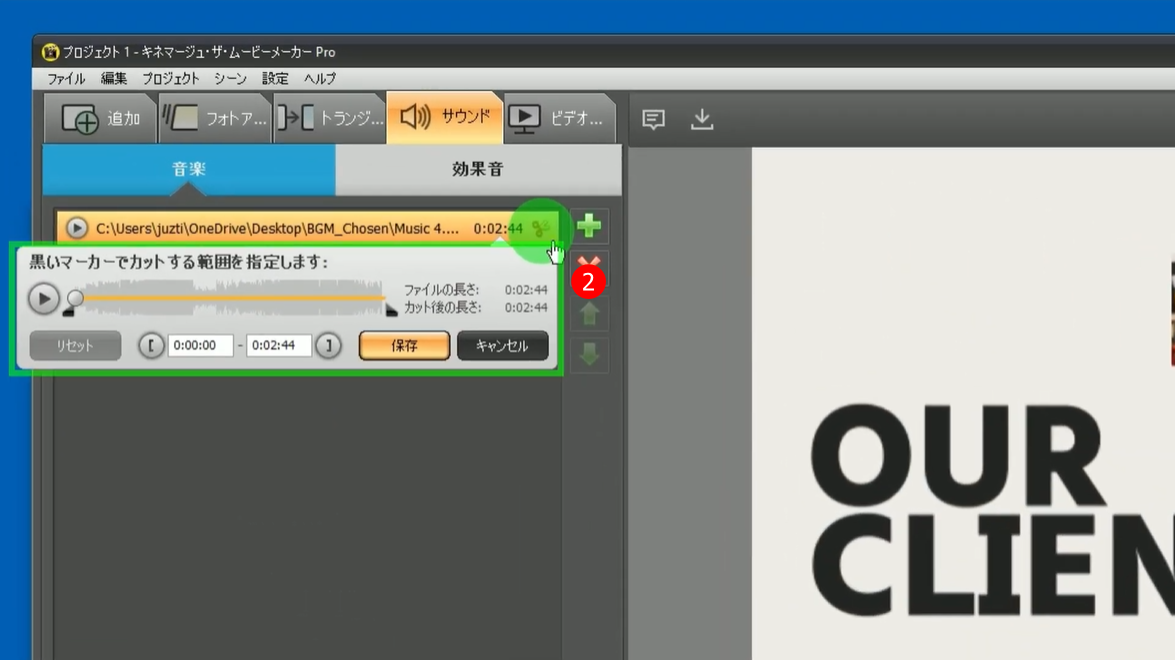
Task: Play the waveform preview in cut panel
Action: (x=43, y=298)
